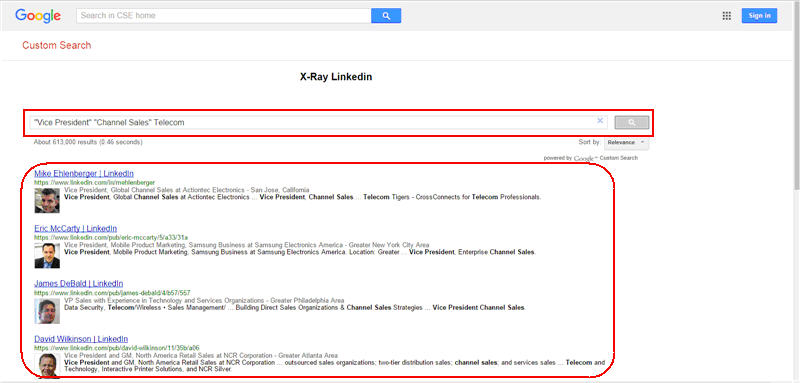Click David Wilkinson's profile photo
This screenshot has height=383, width=800.
point(47,365)
